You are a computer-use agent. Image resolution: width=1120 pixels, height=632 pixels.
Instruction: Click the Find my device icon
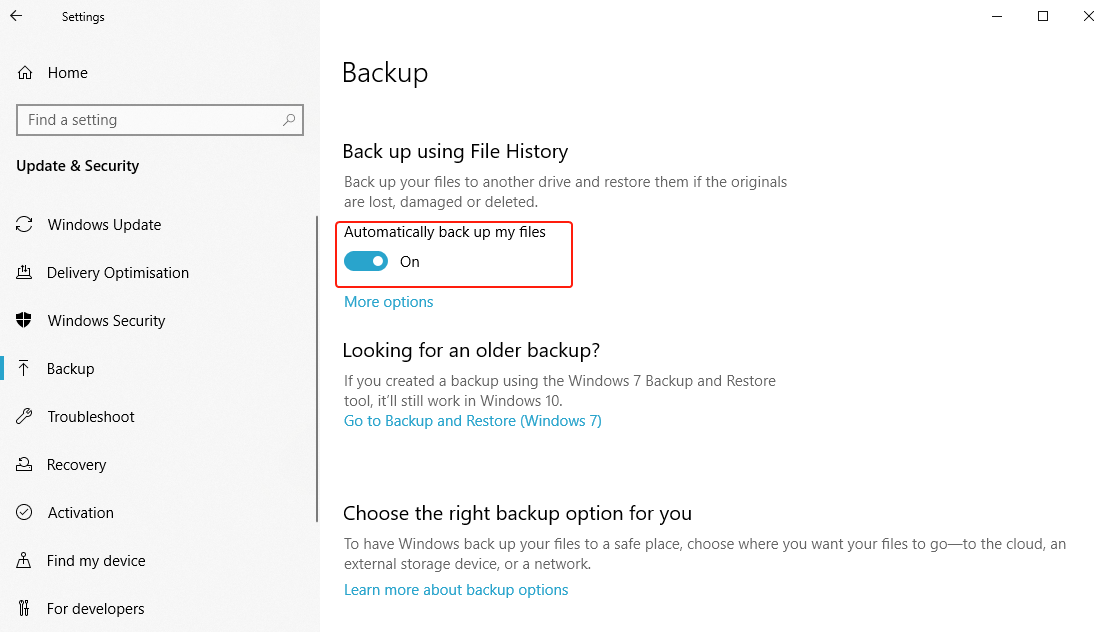(x=24, y=560)
